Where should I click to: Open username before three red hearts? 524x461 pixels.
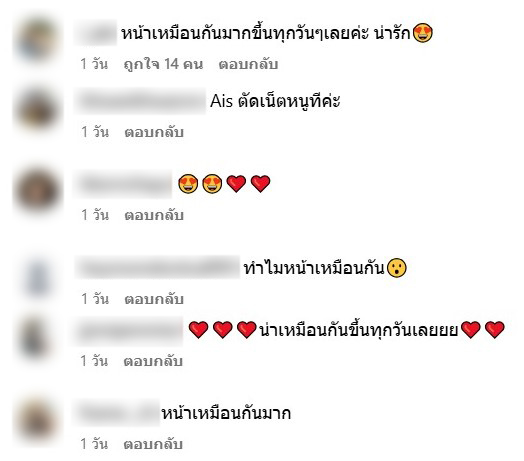point(128,331)
